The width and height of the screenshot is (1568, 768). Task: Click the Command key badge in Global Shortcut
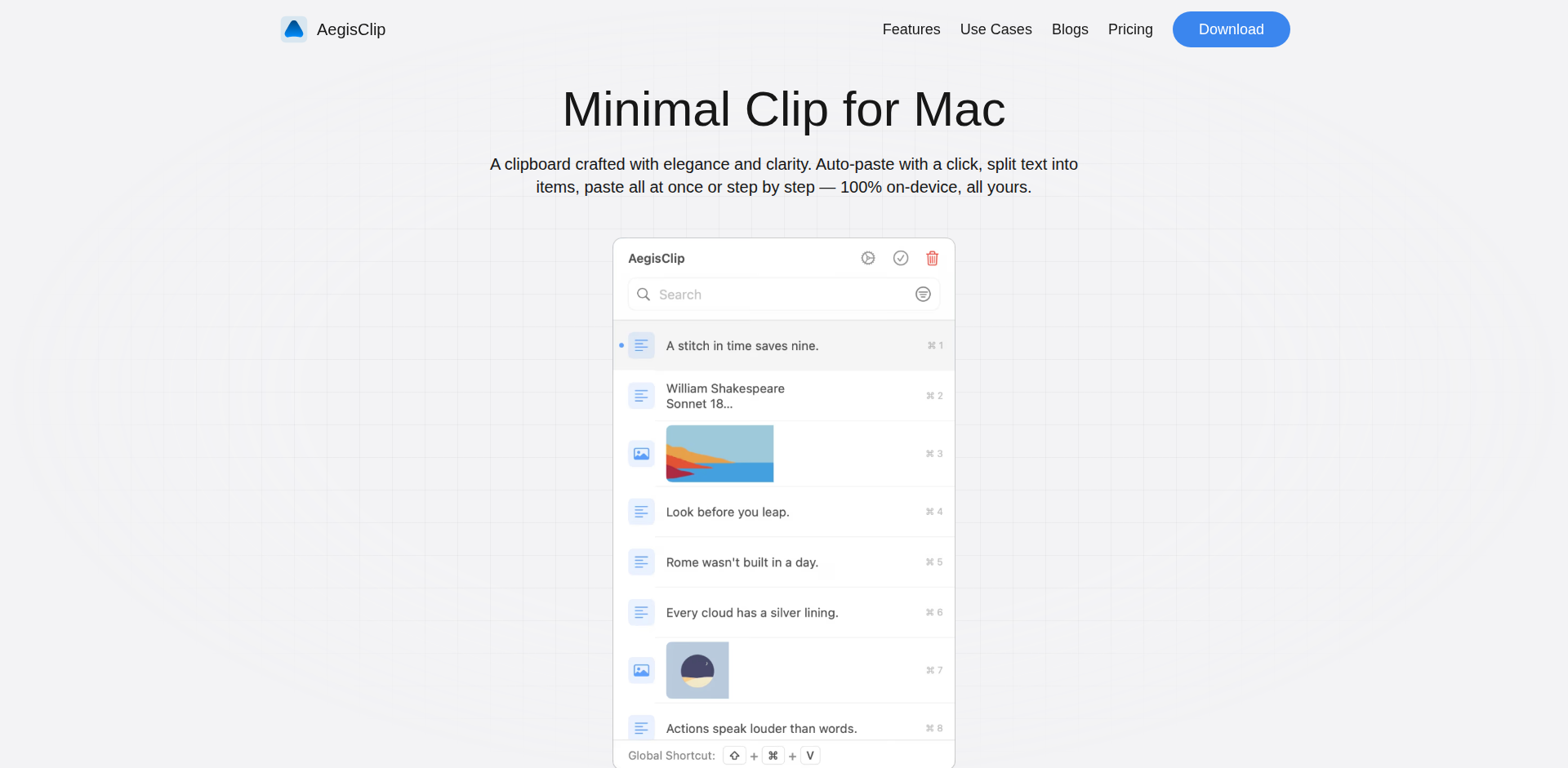tap(773, 756)
